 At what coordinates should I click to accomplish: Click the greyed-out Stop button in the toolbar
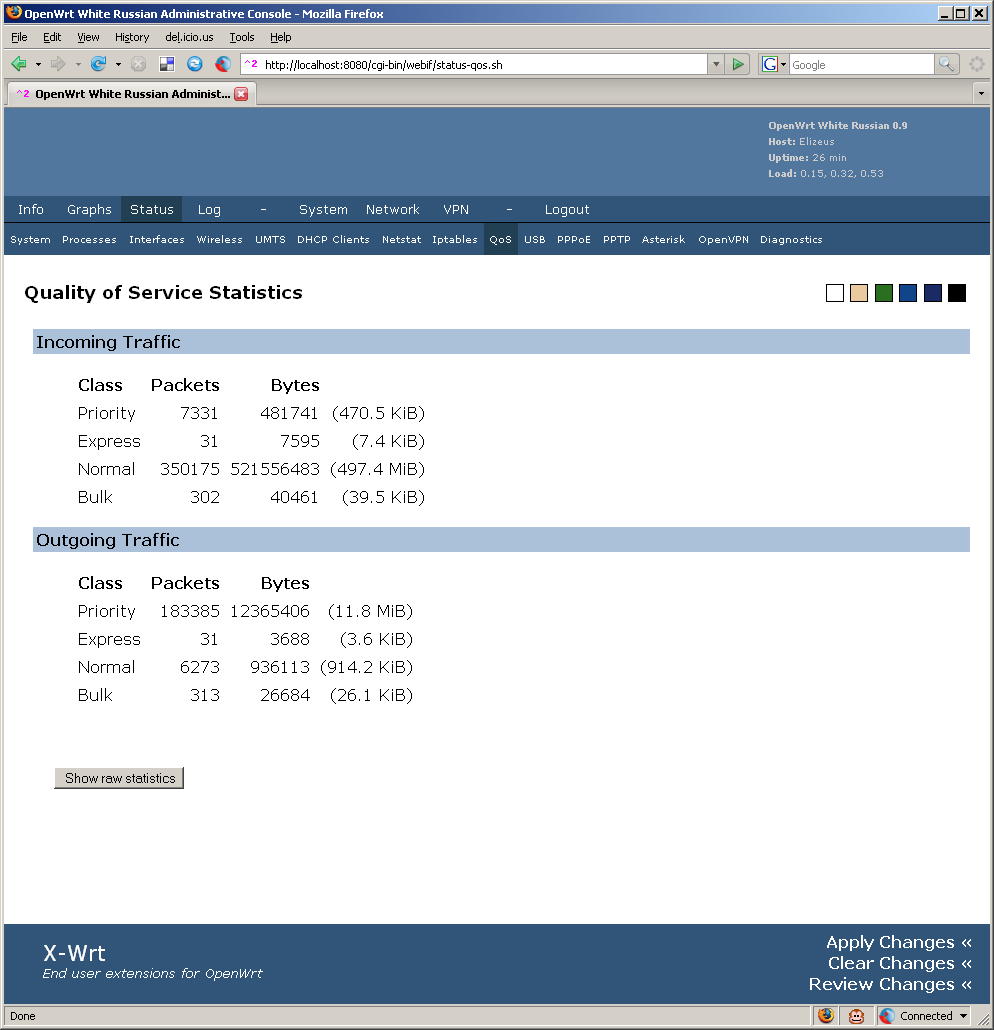click(138, 64)
